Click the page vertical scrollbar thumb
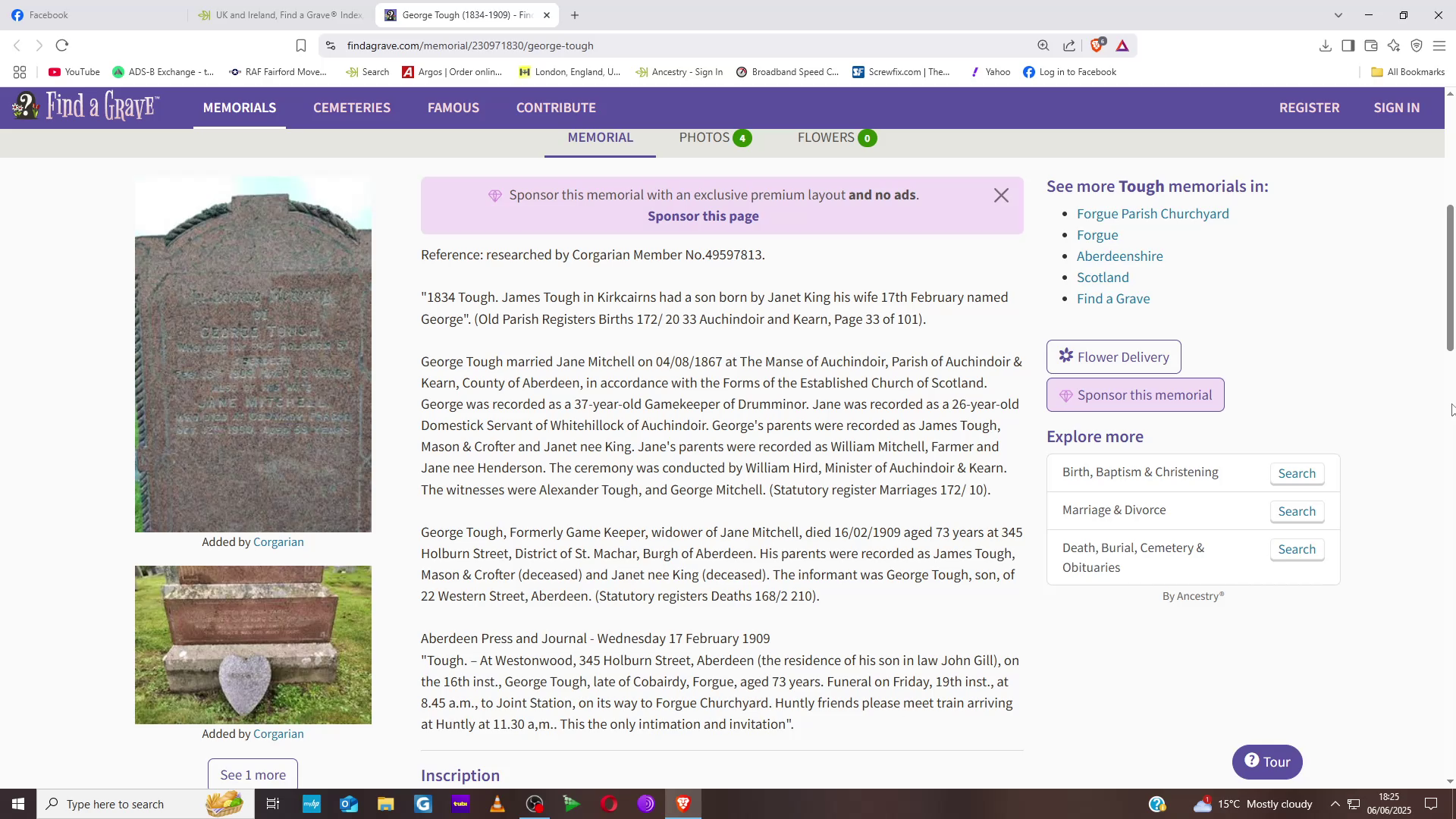1456x819 pixels. [x=1450, y=277]
